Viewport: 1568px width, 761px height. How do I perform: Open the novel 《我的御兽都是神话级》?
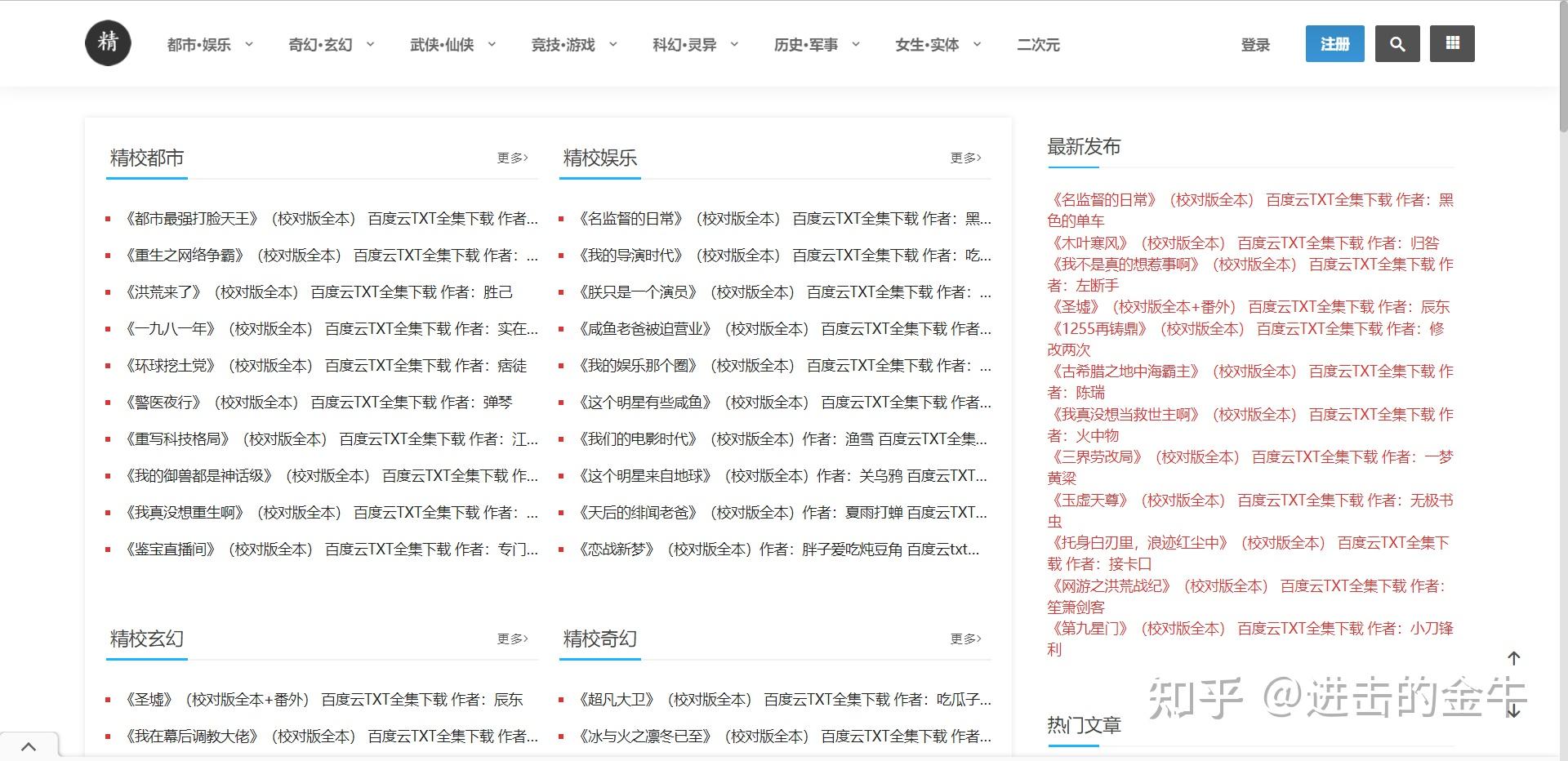(330, 476)
